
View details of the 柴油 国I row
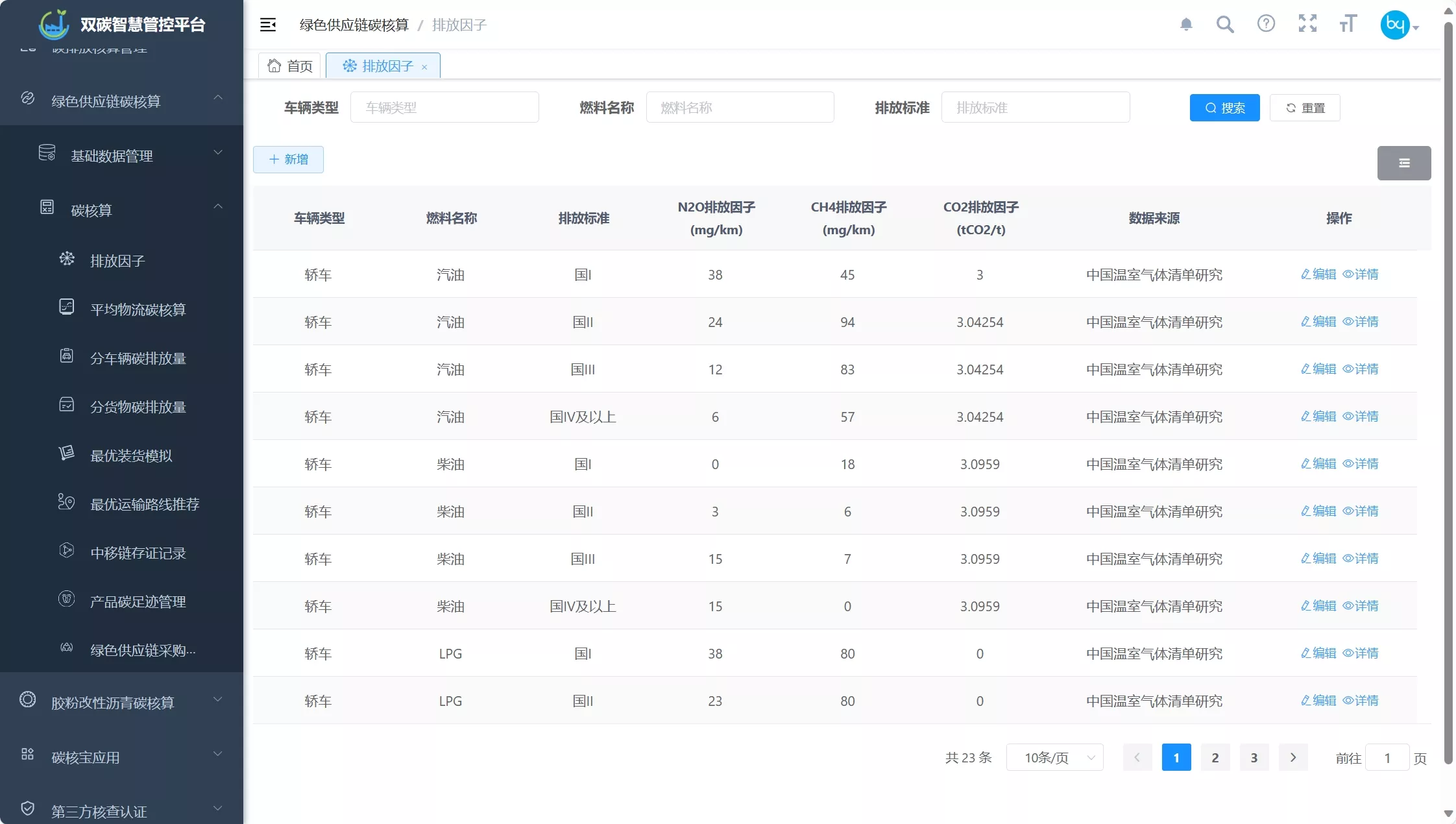pyautogui.click(x=1361, y=464)
